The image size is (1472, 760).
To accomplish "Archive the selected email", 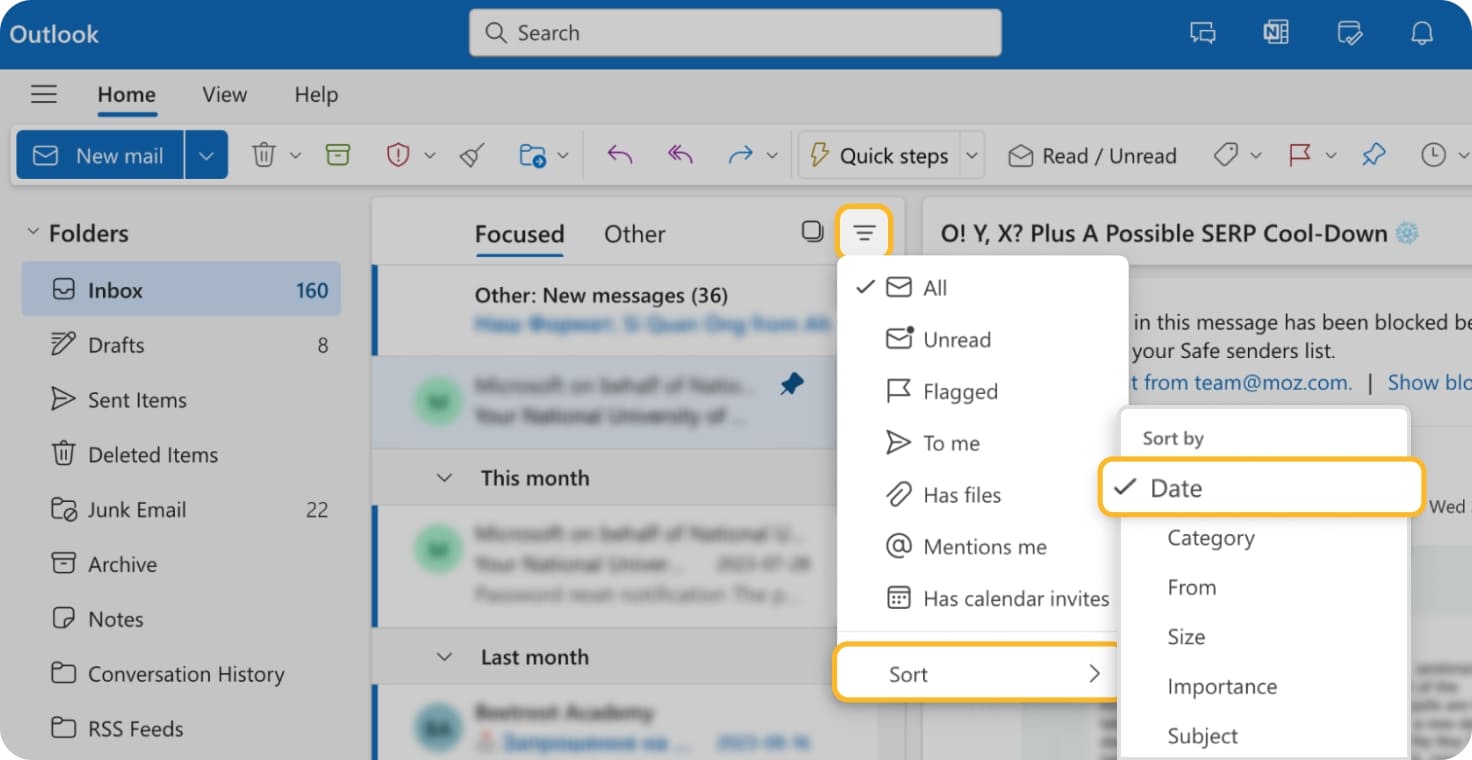I will (x=339, y=155).
